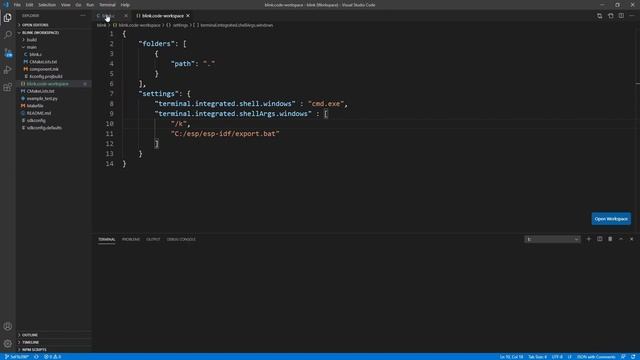
Task: Click the Split Editor icon in editor toolbar
Action: [x=621, y=16]
